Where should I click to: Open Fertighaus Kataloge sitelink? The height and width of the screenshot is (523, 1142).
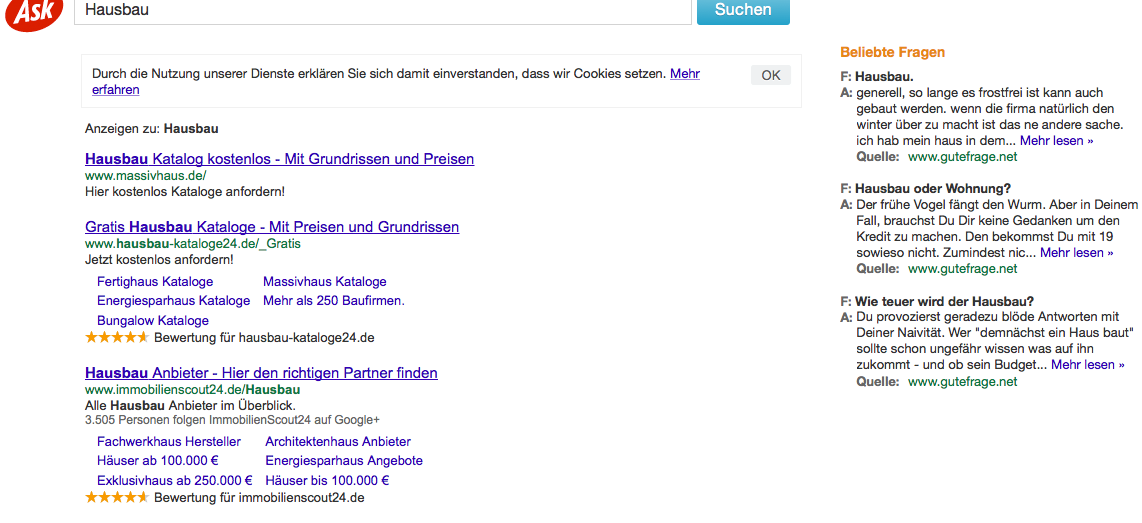tap(155, 281)
